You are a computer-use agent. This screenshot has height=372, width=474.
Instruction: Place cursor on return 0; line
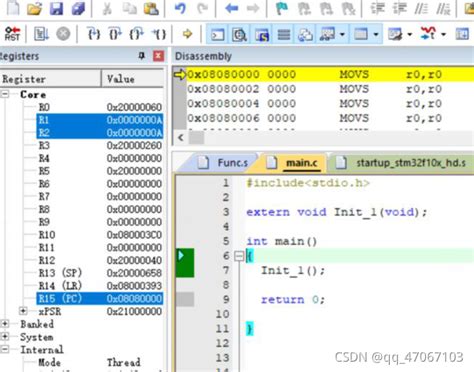293,300
